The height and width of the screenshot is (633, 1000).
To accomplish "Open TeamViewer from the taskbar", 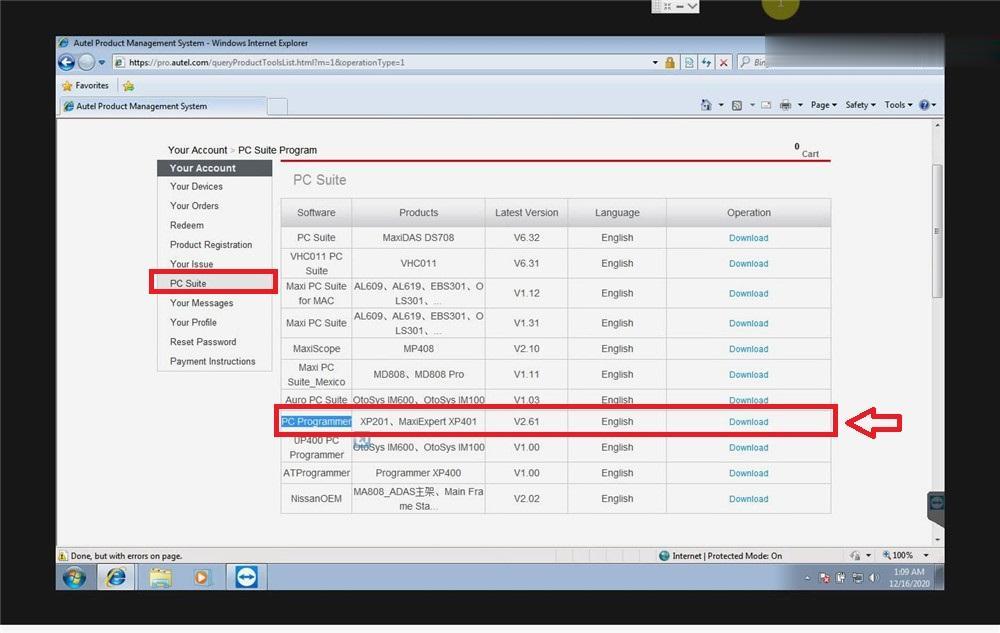I will pyautogui.click(x=246, y=578).
